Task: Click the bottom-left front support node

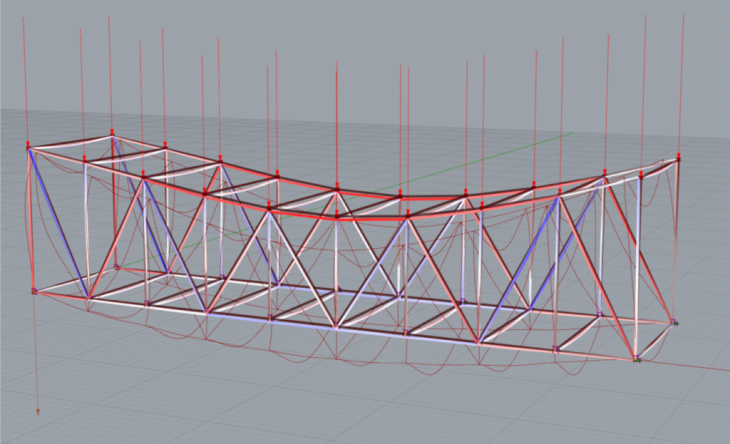Action: click(x=35, y=291)
